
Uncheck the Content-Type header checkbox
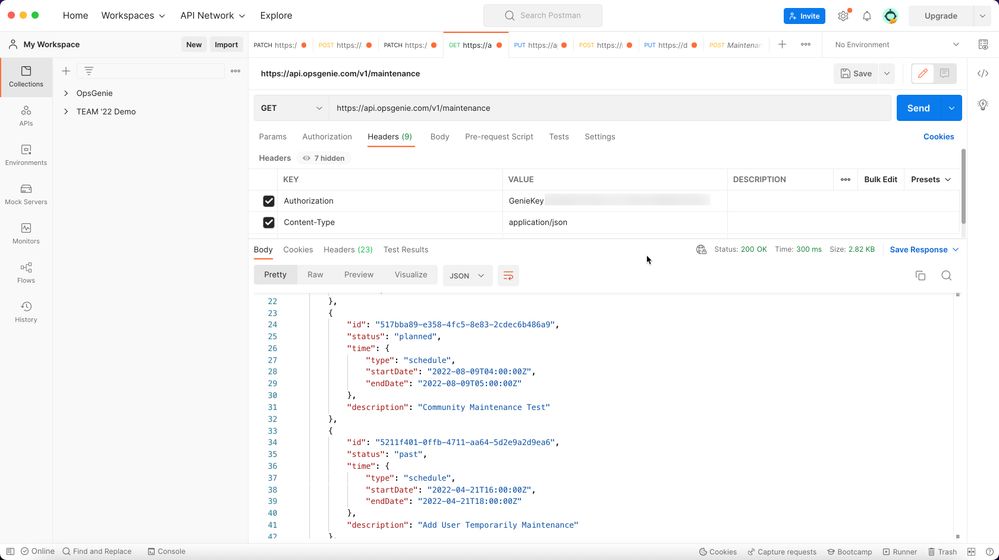(268, 222)
